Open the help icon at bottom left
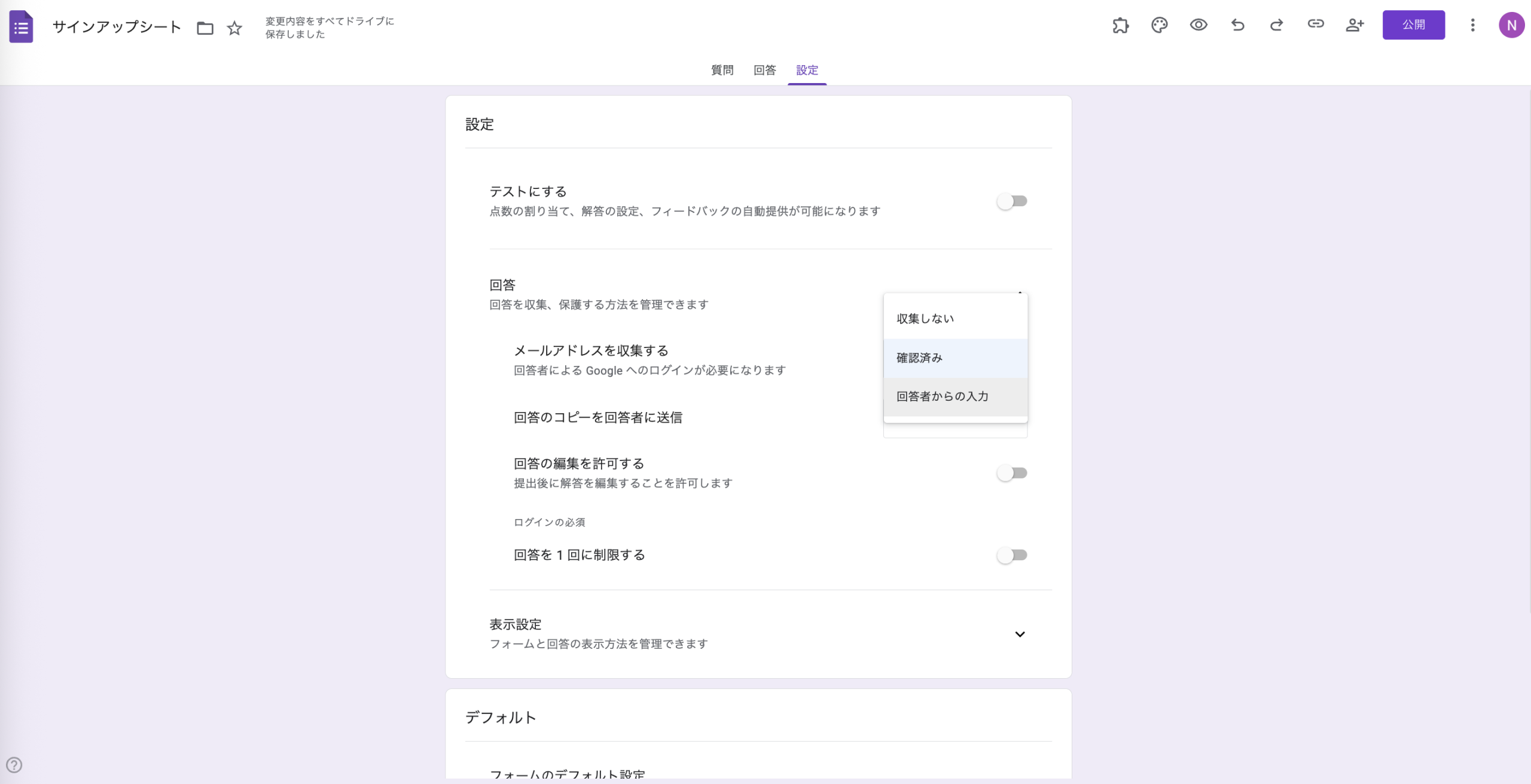This screenshot has width=1531, height=784. pyautogui.click(x=14, y=764)
